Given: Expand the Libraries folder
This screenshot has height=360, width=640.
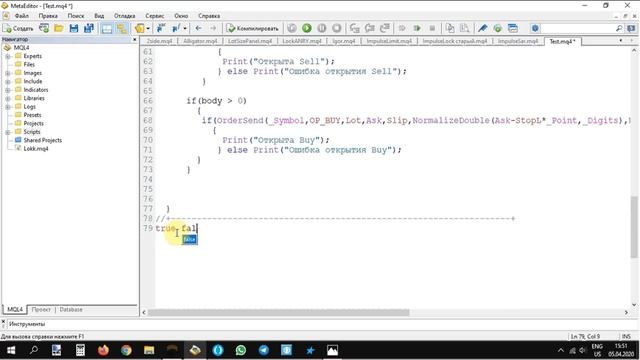Looking at the screenshot, I should [x=8, y=98].
